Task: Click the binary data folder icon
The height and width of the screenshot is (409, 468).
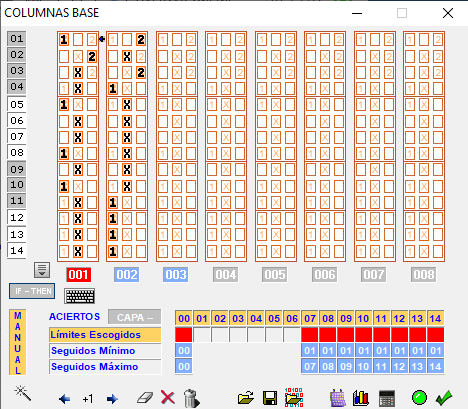Action: coord(294,397)
